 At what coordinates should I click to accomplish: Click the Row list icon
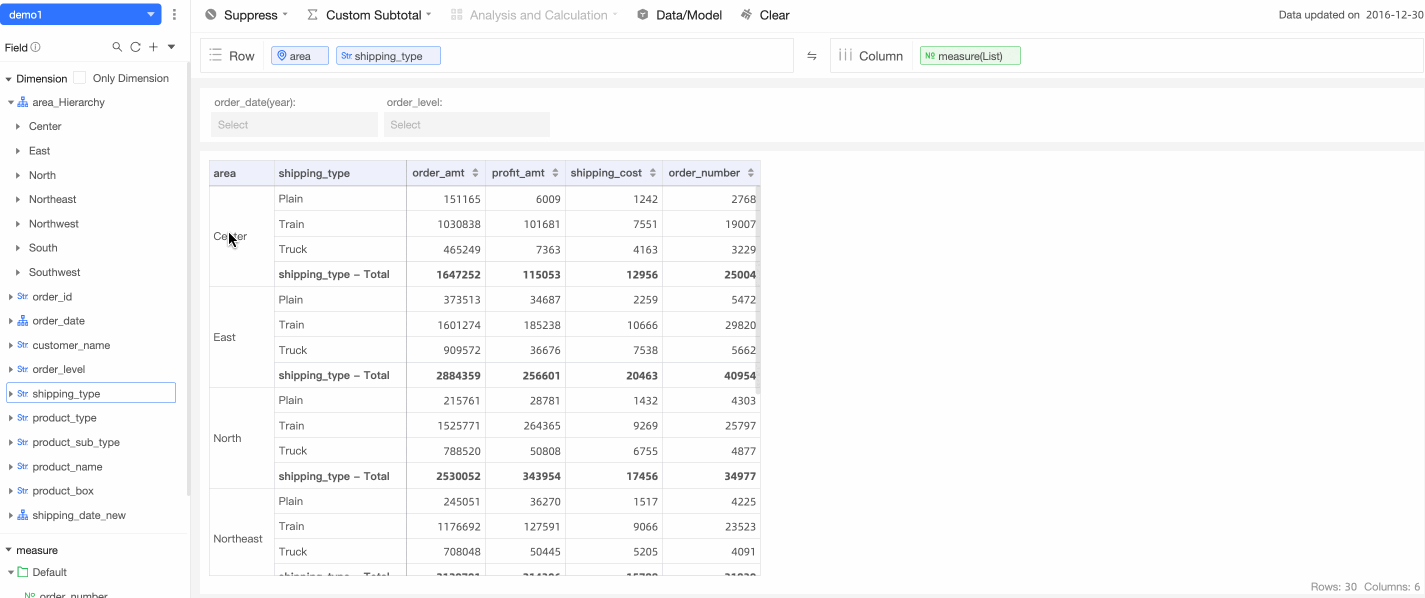pyautogui.click(x=215, y=56)
